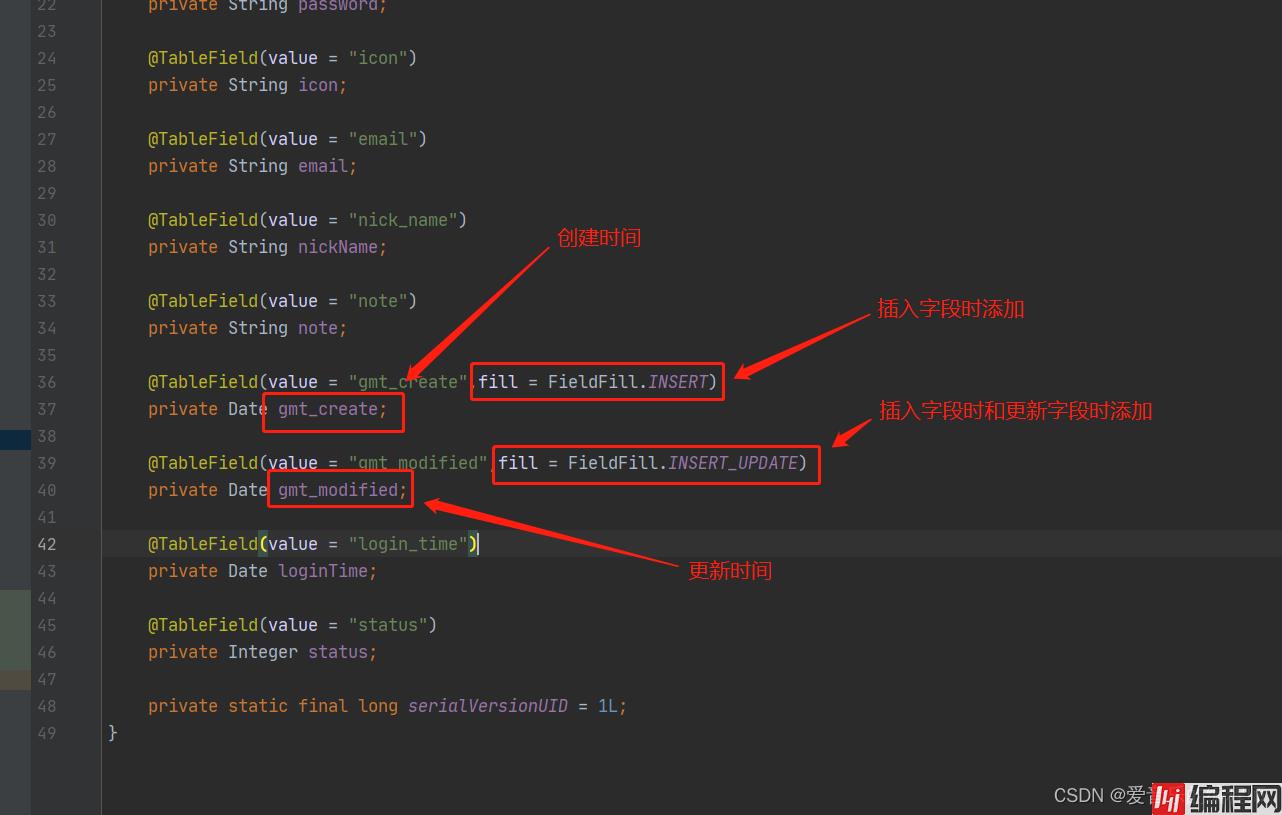Click fill keyword on the gmt_modified annotation
The width and height of the screenshot is (1282, 815).
518,463
